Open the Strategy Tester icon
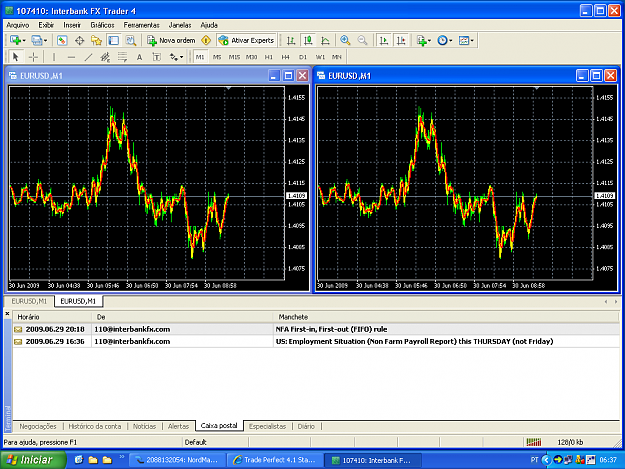 [130, 40]
